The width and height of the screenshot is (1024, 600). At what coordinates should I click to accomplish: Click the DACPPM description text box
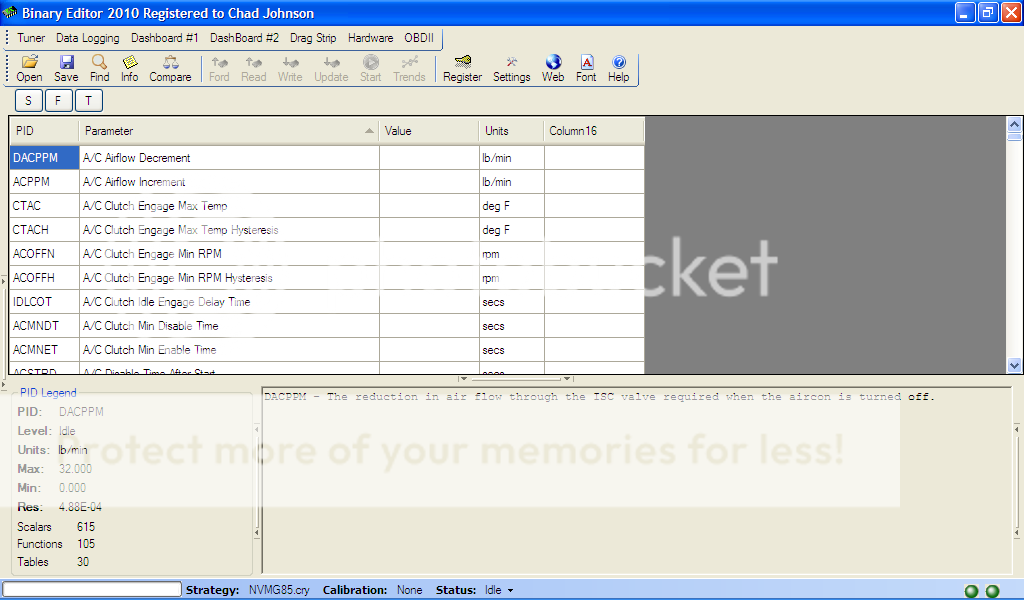tap(636, 480)
